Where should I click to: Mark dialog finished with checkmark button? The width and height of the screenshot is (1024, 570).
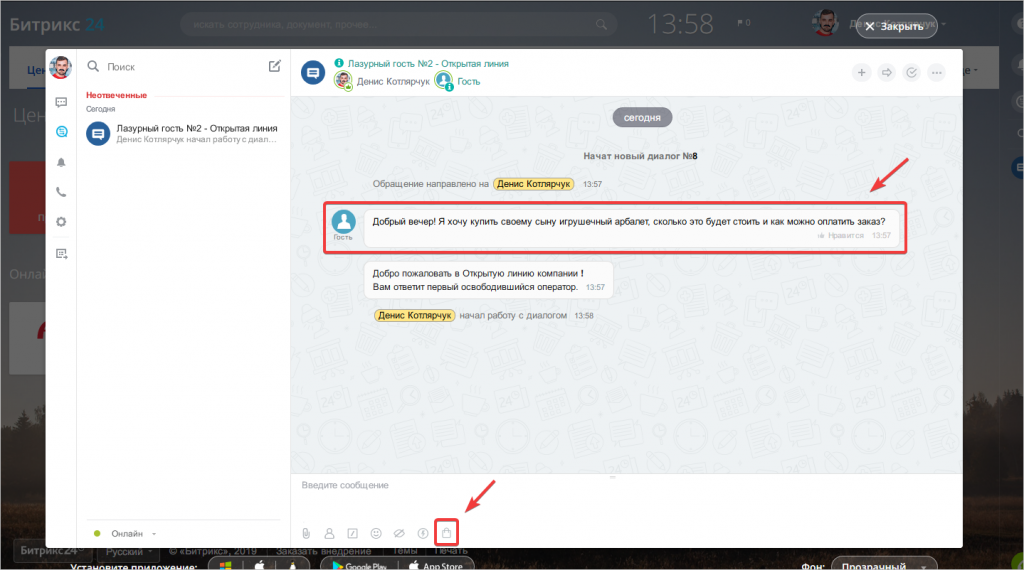[911, 72]
